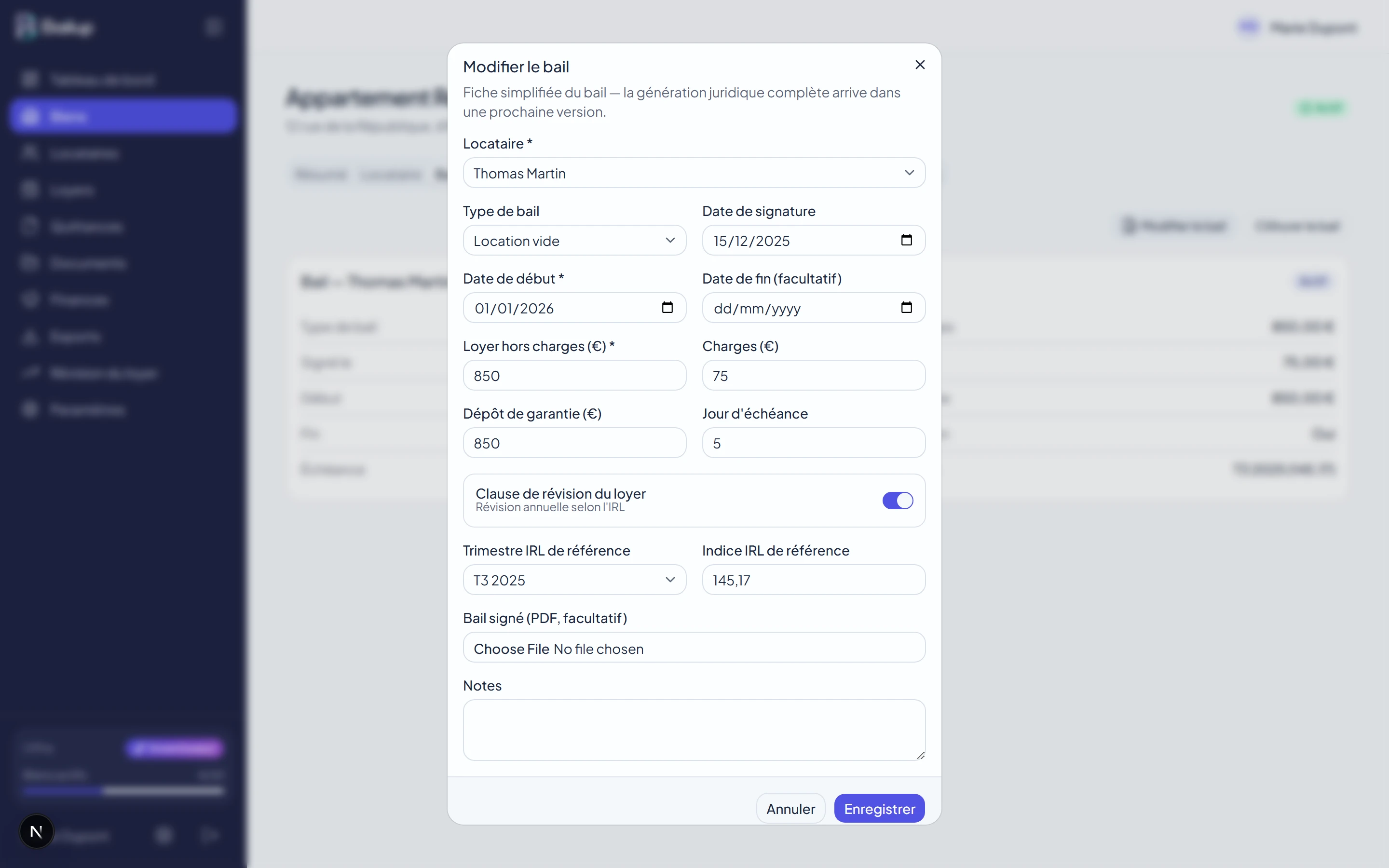Screen dimensions: 1389x868
Task: Close the Modifier le bail dialog
Action: click(x=920, y=65)
